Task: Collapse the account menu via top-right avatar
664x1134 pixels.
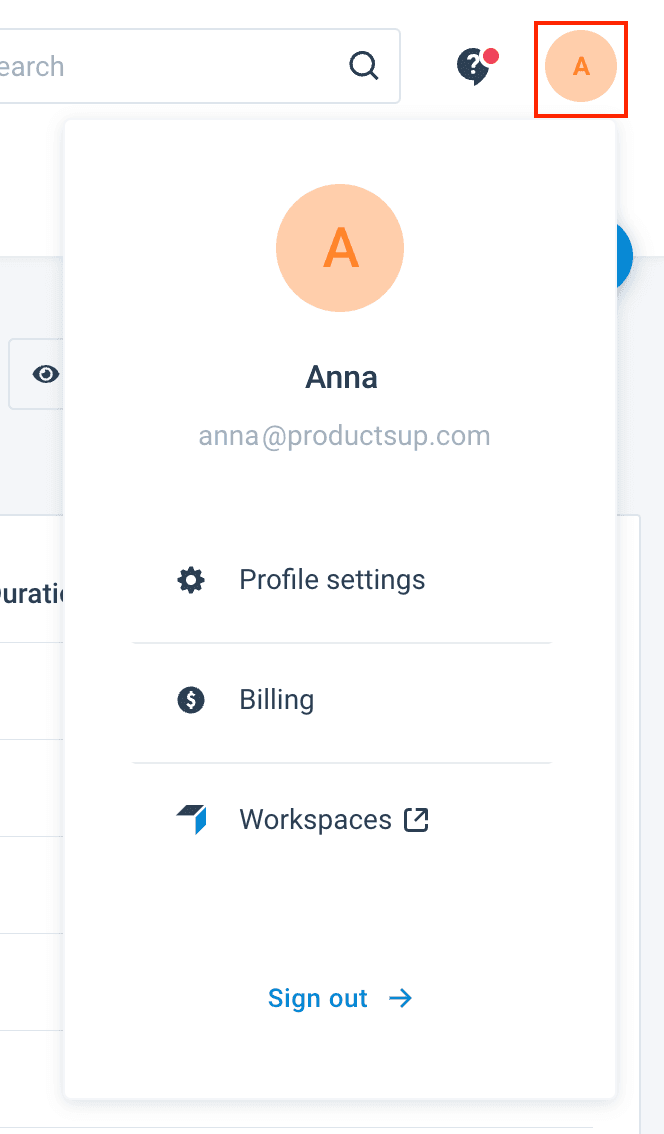Action: point(581,67)
